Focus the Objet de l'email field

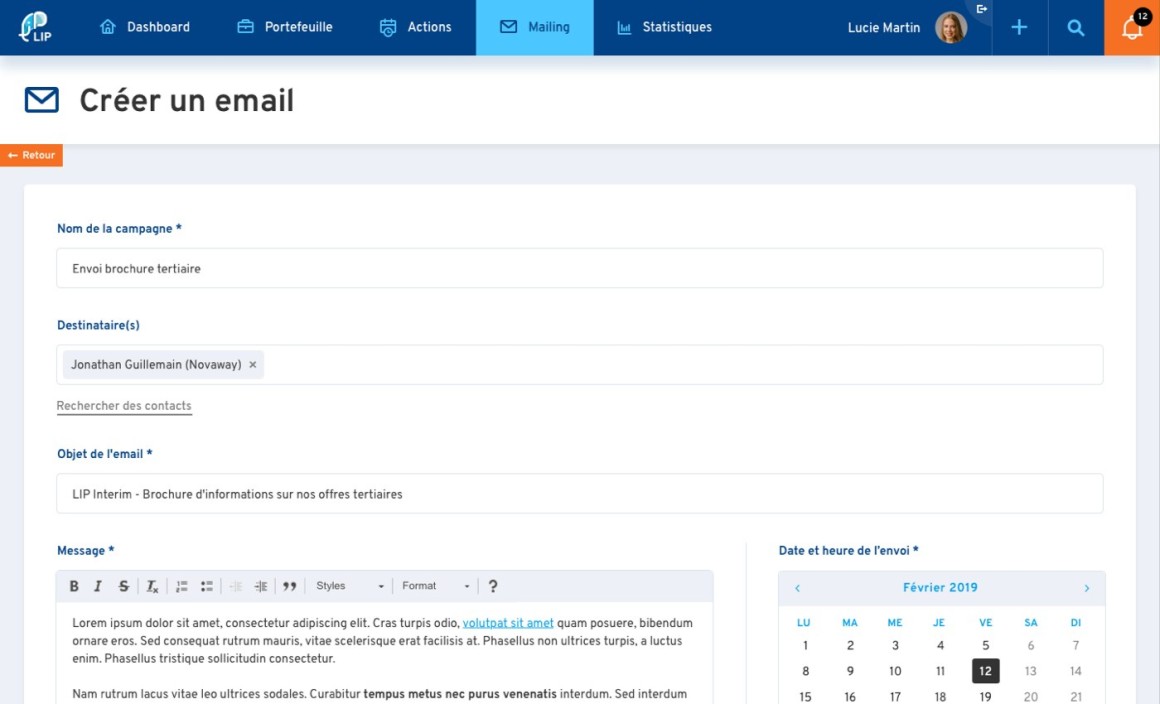pos(579,493)
